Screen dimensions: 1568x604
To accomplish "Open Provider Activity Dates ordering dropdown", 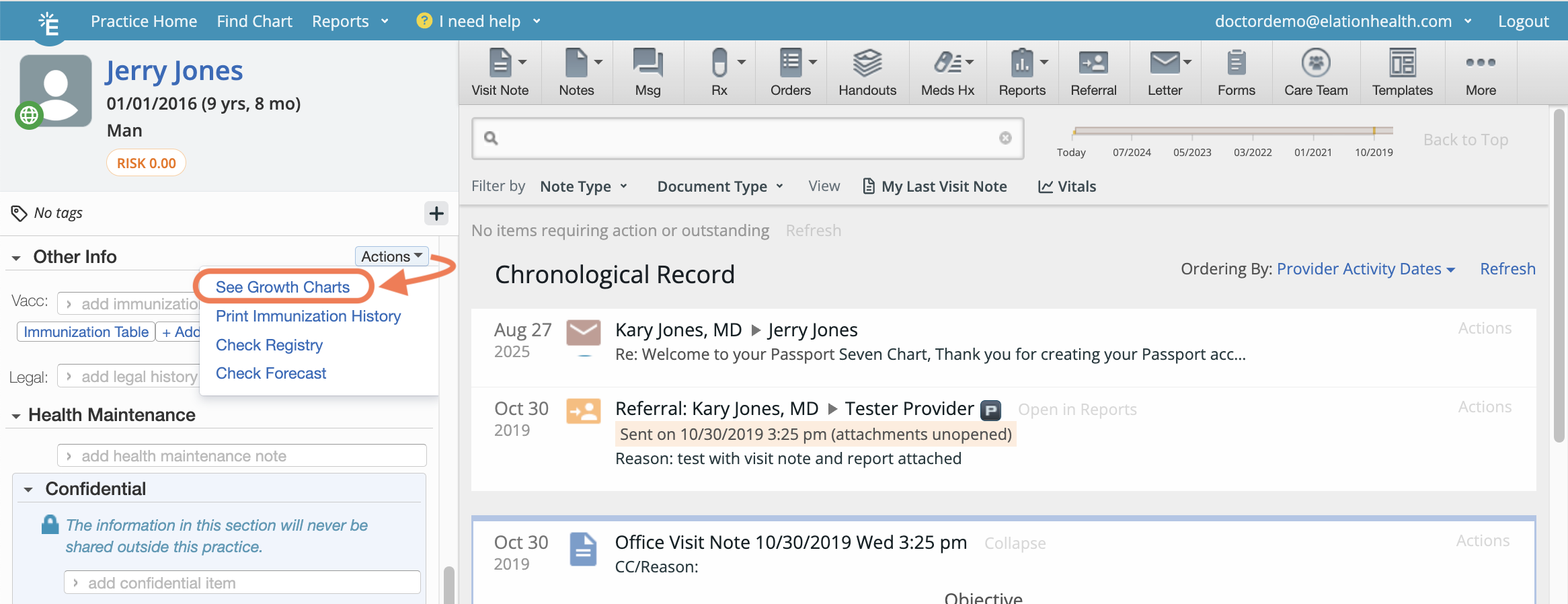I will point(1365,269).
